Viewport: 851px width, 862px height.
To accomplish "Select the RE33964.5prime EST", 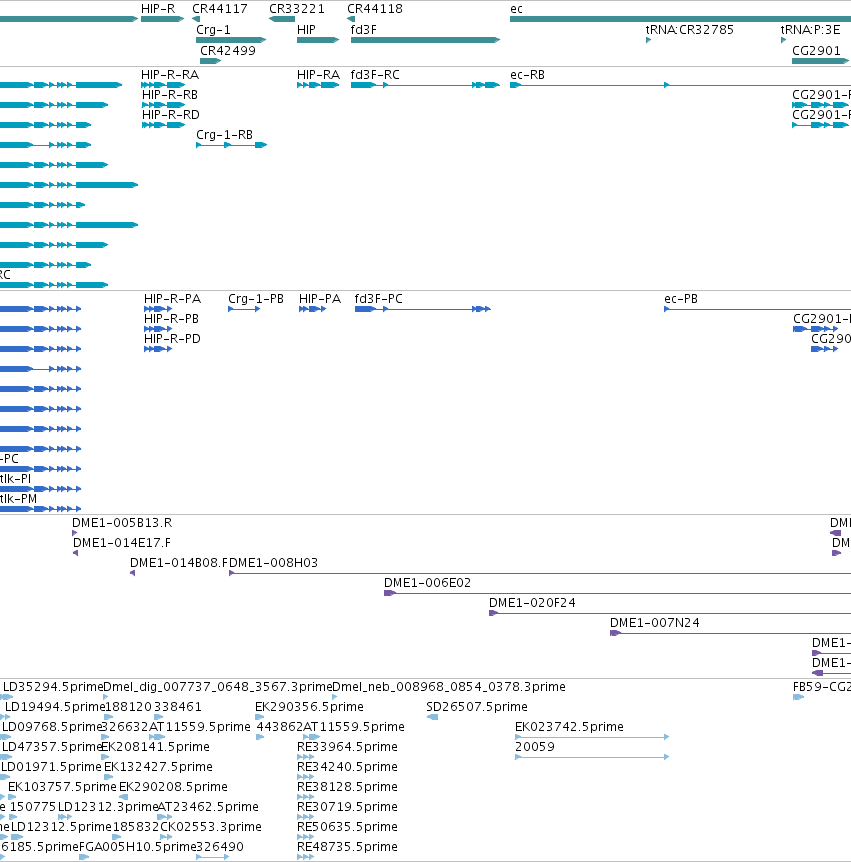I will (x=306, y=757).
